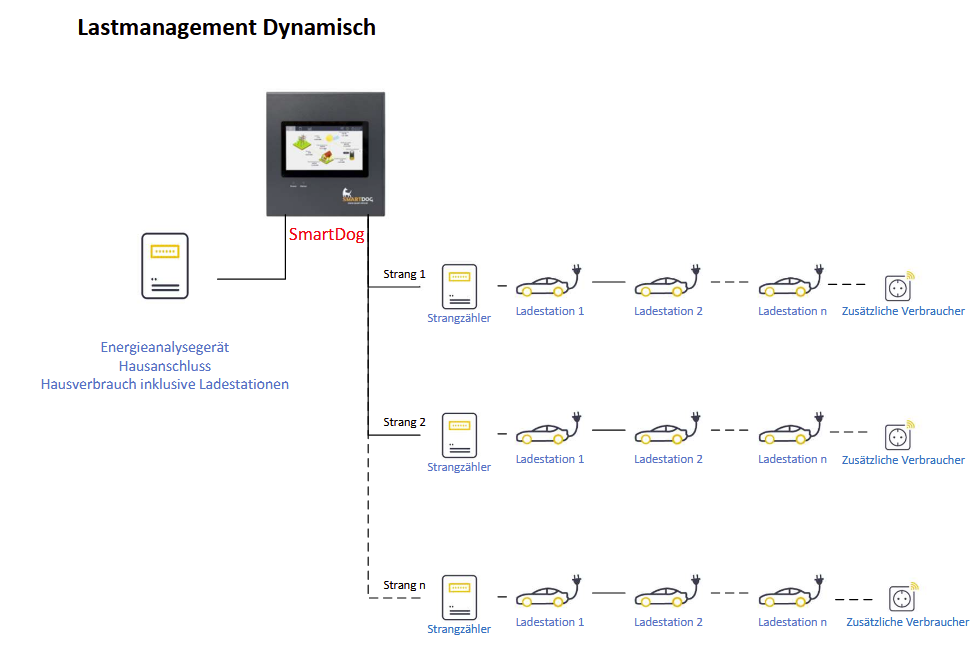Viewport: 972px width, 671px height.
Task: Click the Strangzähler meter icon on Strang 1
Action: coord(459,287)
